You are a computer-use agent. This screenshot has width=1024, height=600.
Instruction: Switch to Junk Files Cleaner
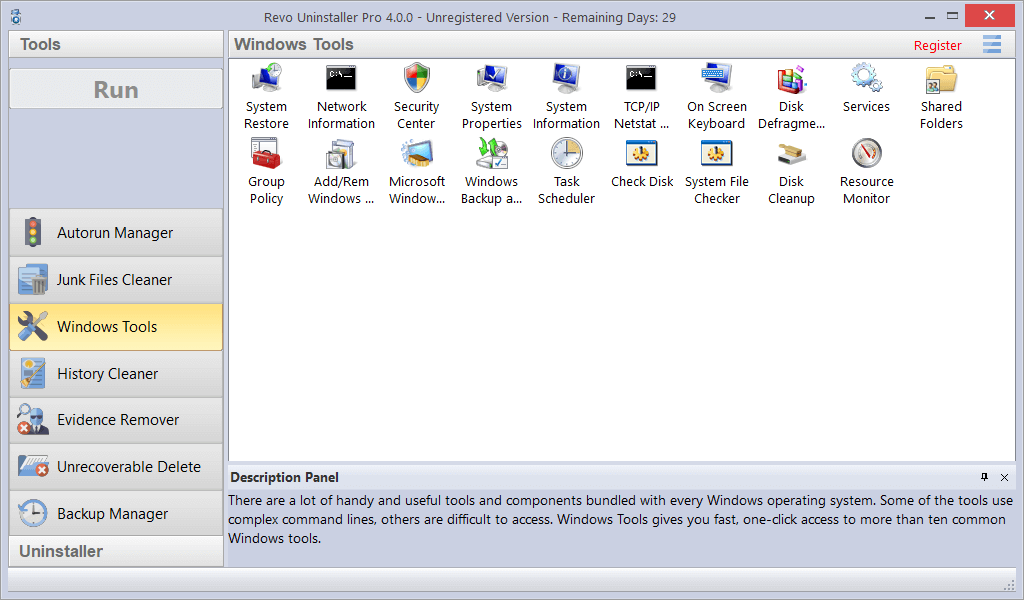[116, 280]
